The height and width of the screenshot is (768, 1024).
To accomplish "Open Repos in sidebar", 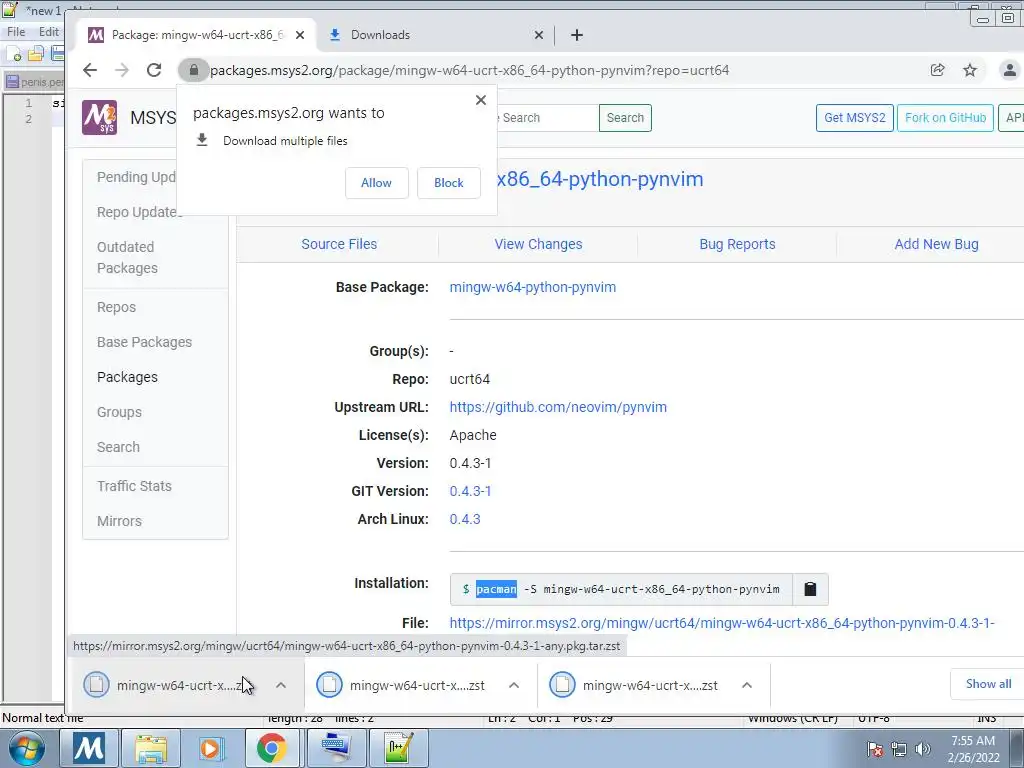I will pos(116,307).
